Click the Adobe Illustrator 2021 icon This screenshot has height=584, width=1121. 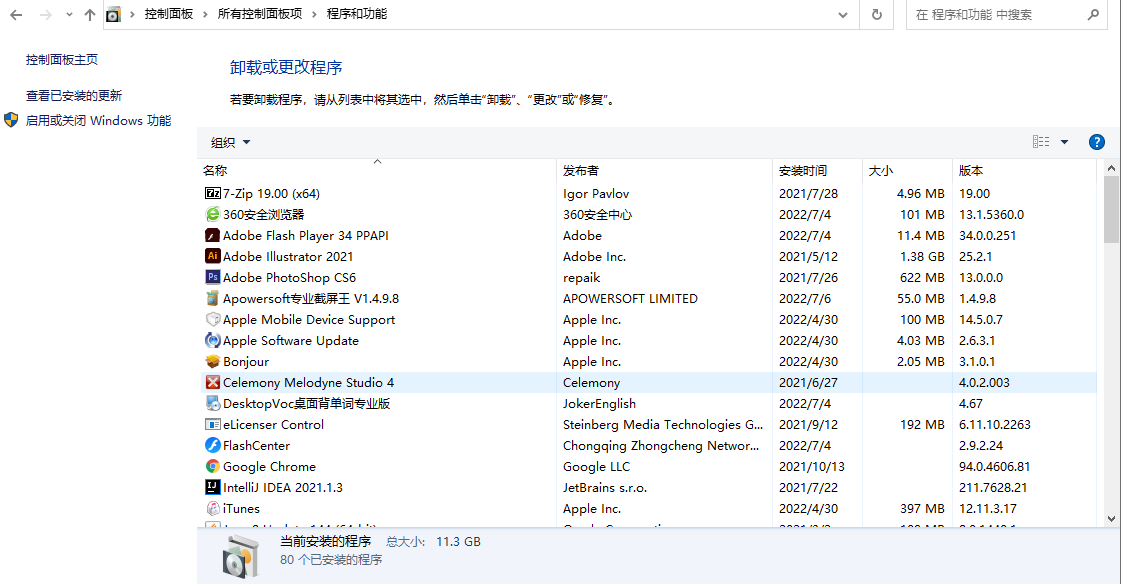click(x=212, y=256)
